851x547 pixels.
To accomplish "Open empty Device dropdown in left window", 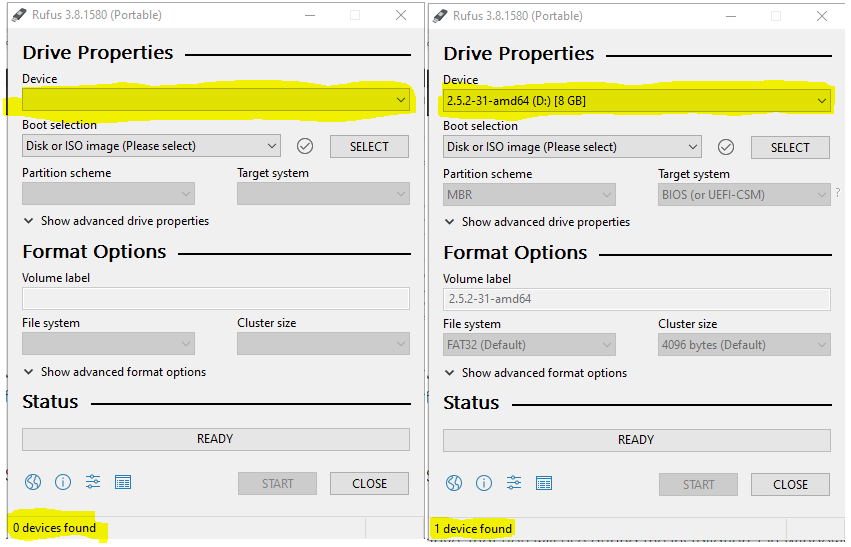I will click(x=216, y=100).
